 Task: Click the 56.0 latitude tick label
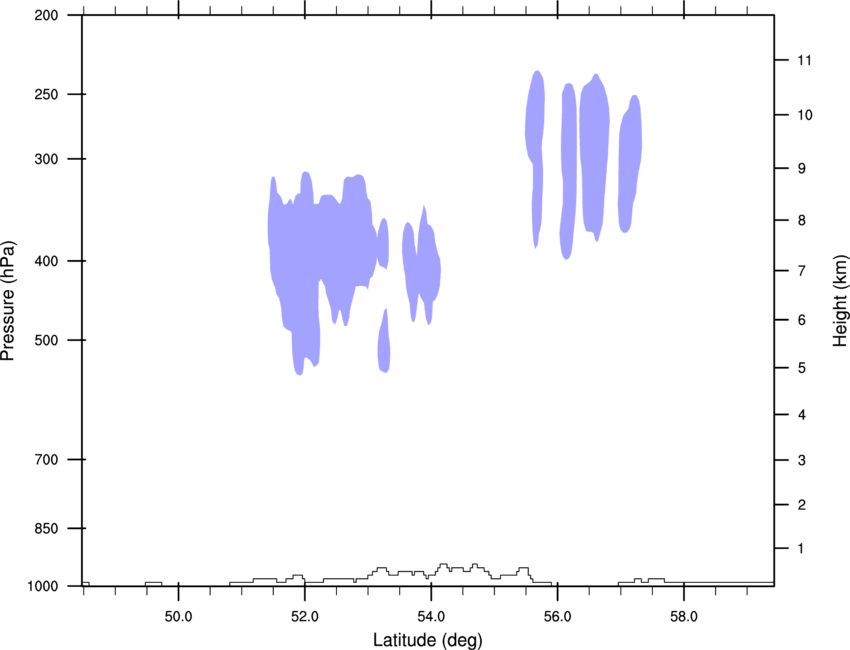pos(557,617)
